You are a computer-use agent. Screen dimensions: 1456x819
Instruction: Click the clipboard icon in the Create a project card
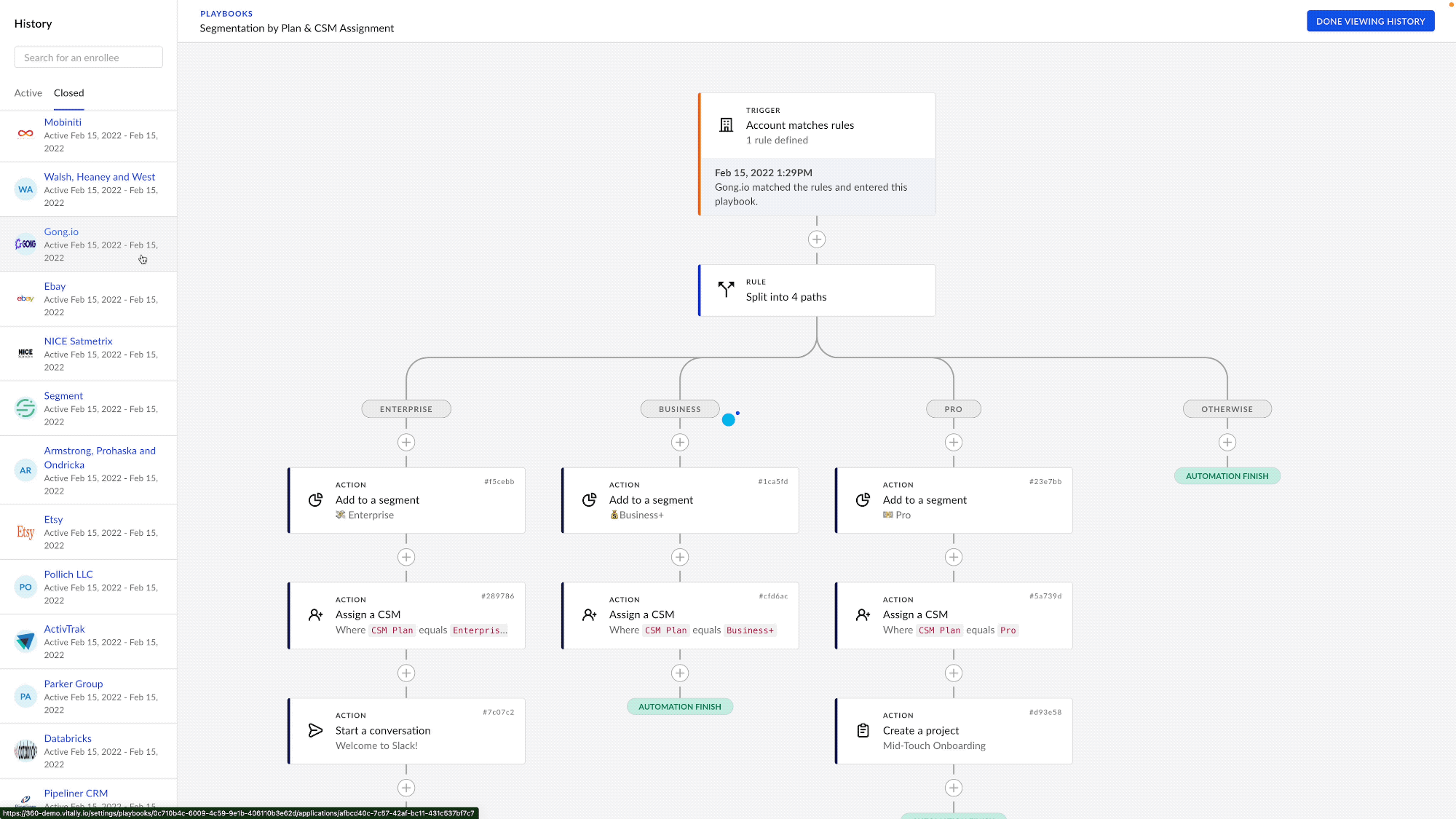pos(863,731)
